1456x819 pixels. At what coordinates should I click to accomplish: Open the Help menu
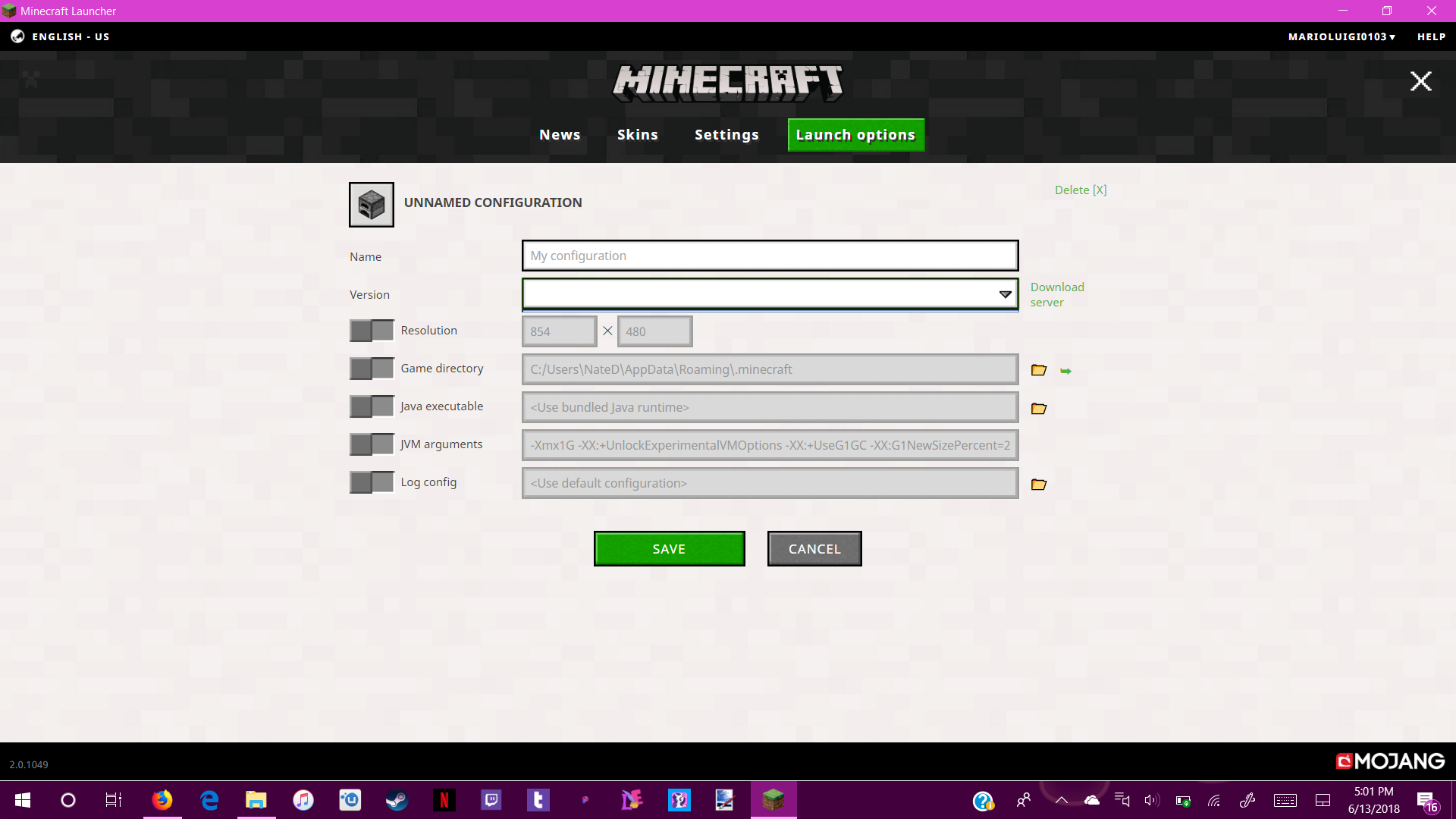1431,36
